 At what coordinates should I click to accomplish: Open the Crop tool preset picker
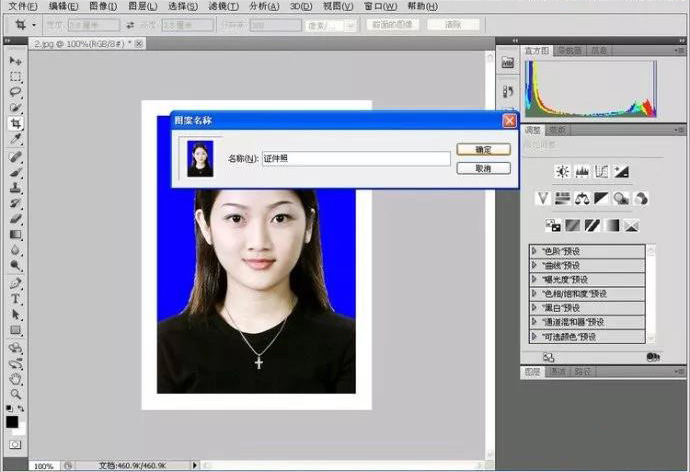[x=34, y=25]
